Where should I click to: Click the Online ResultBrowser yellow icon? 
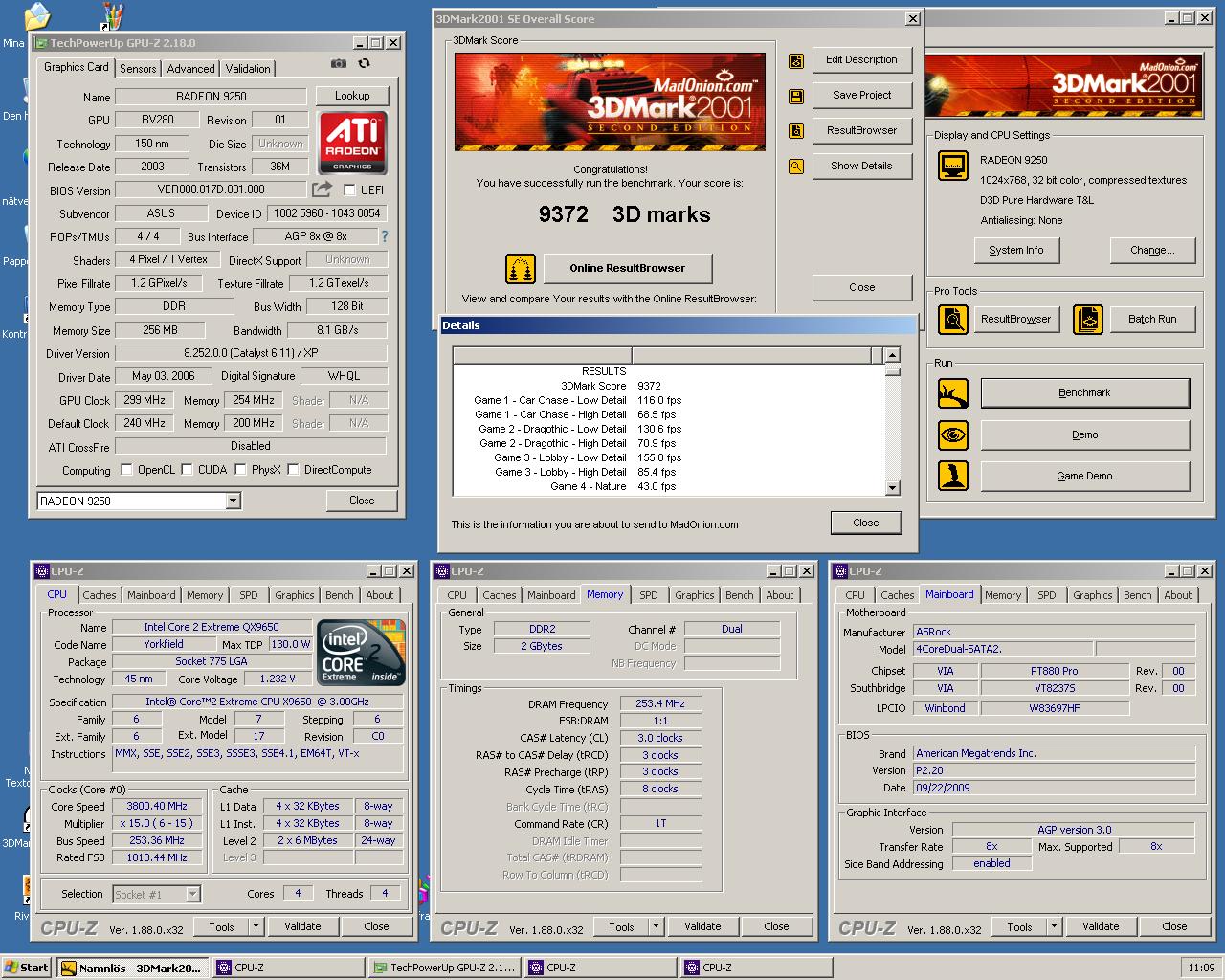521,269
